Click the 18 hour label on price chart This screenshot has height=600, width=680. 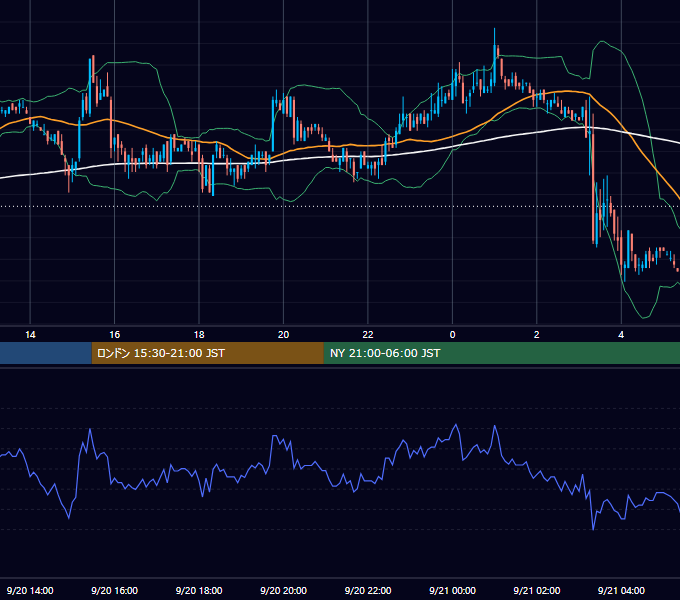199,335
